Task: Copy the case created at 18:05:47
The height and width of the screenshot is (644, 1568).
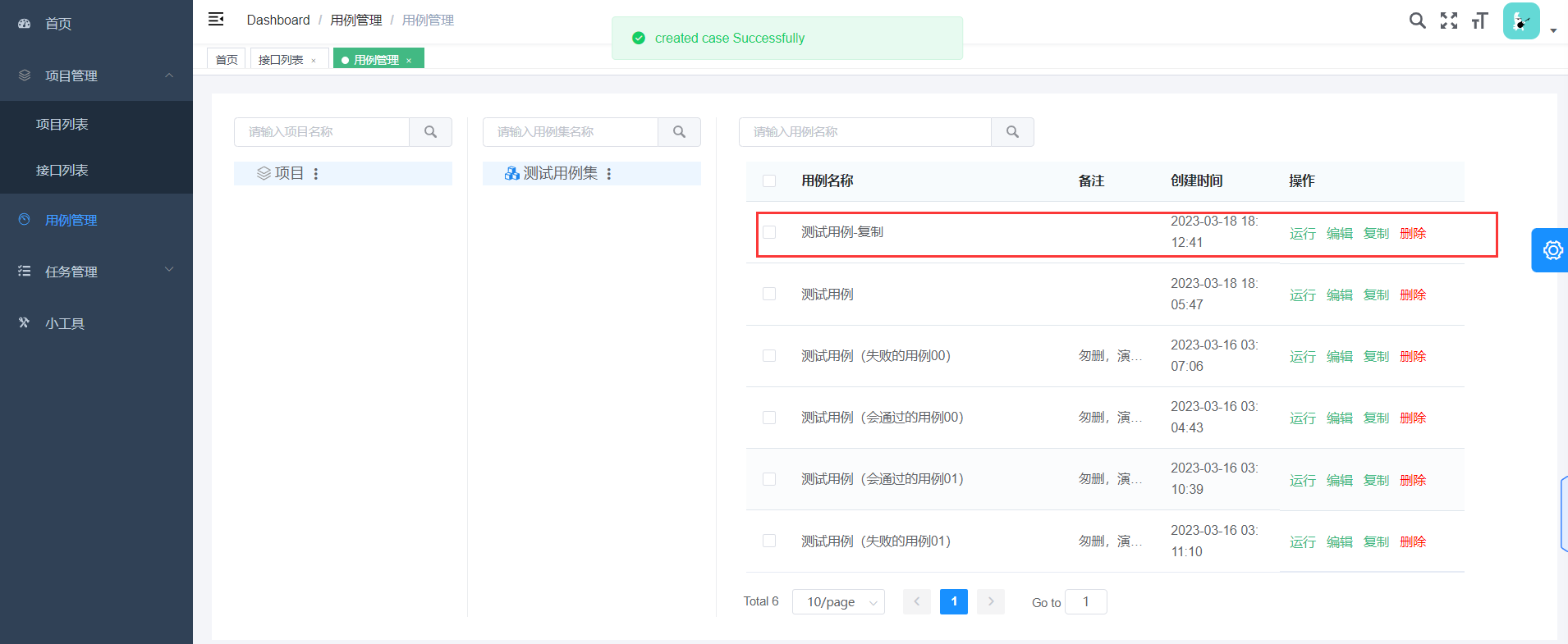Action: point(1376,295)
